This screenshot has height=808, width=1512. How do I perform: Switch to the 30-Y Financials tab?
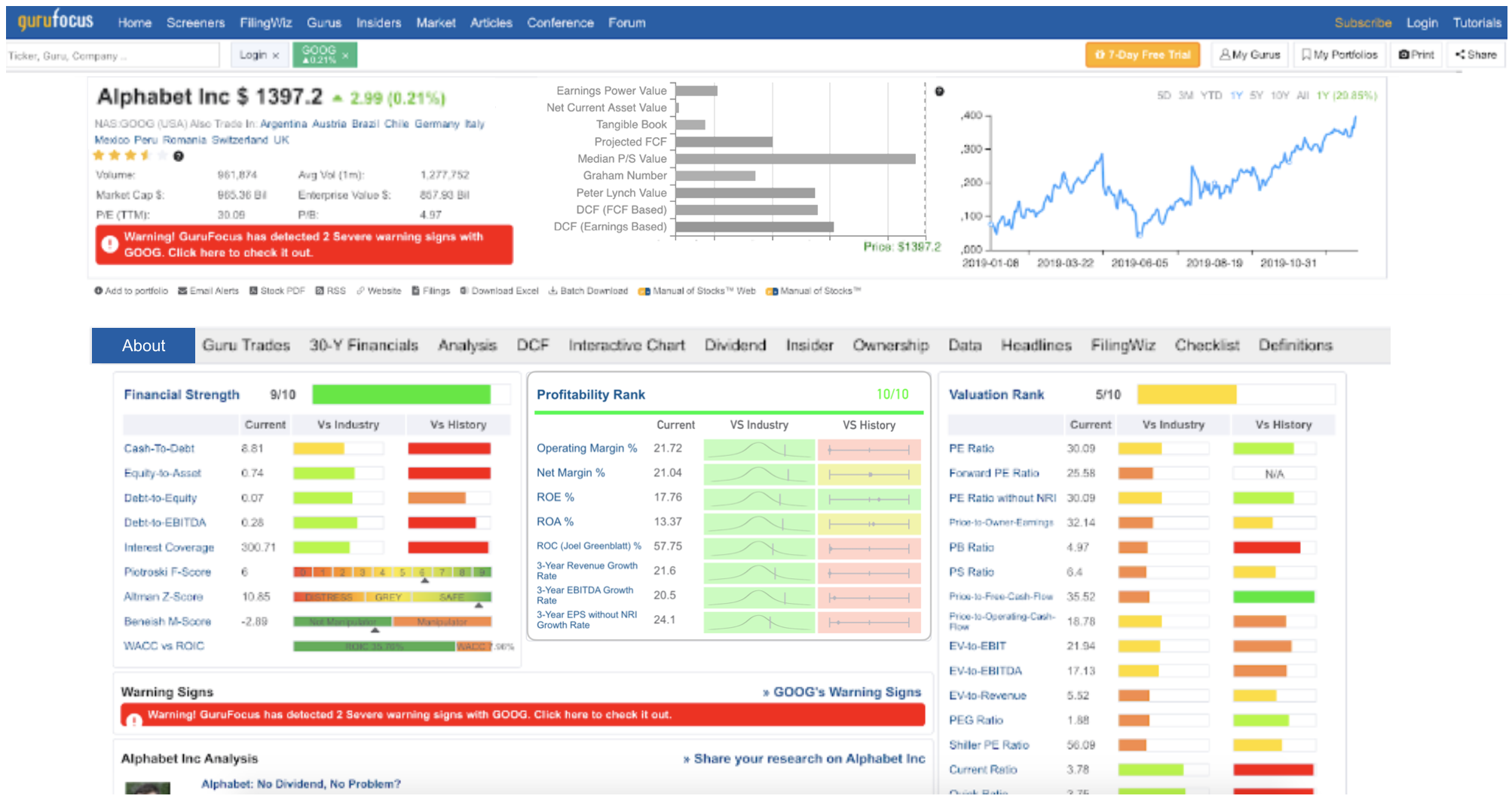point(363,345)
